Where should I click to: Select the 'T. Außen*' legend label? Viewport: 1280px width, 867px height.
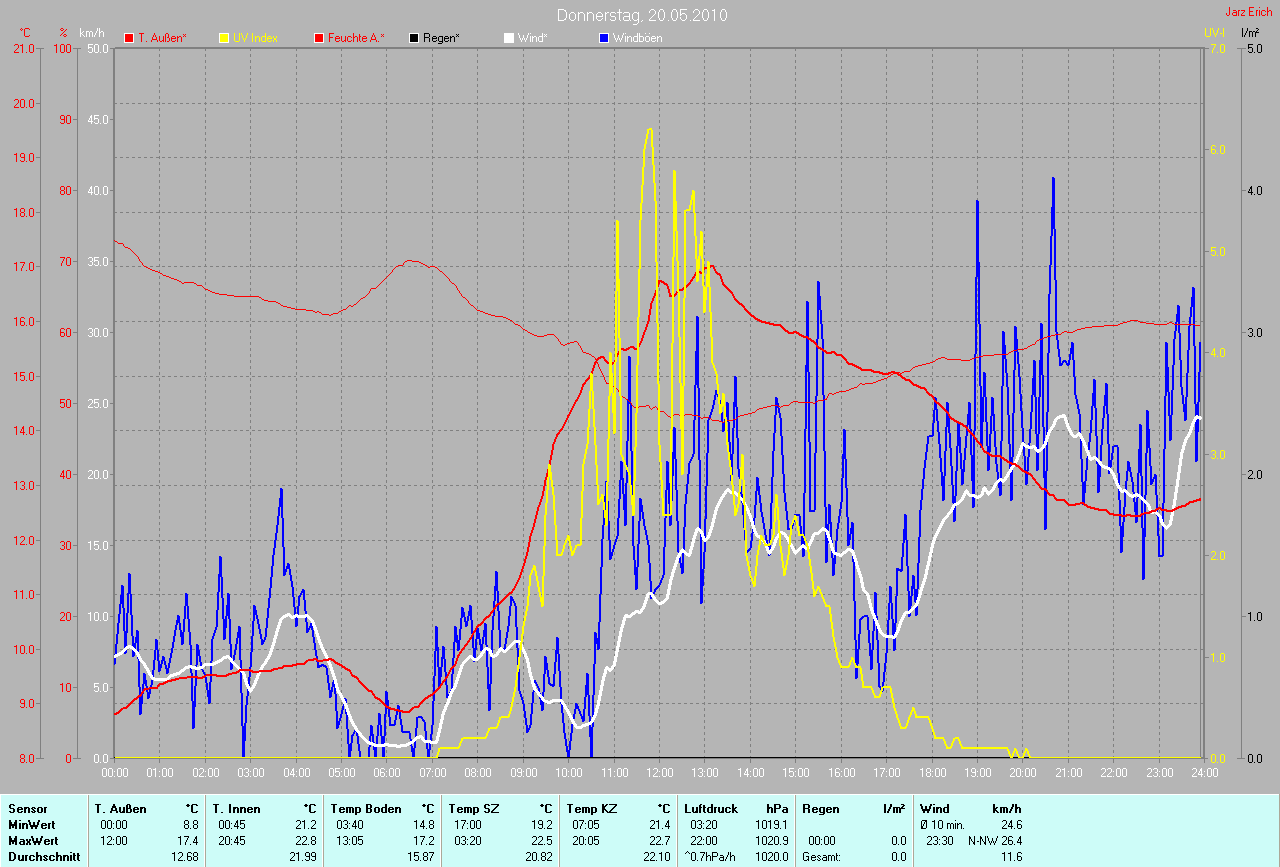tap(162, 38)
